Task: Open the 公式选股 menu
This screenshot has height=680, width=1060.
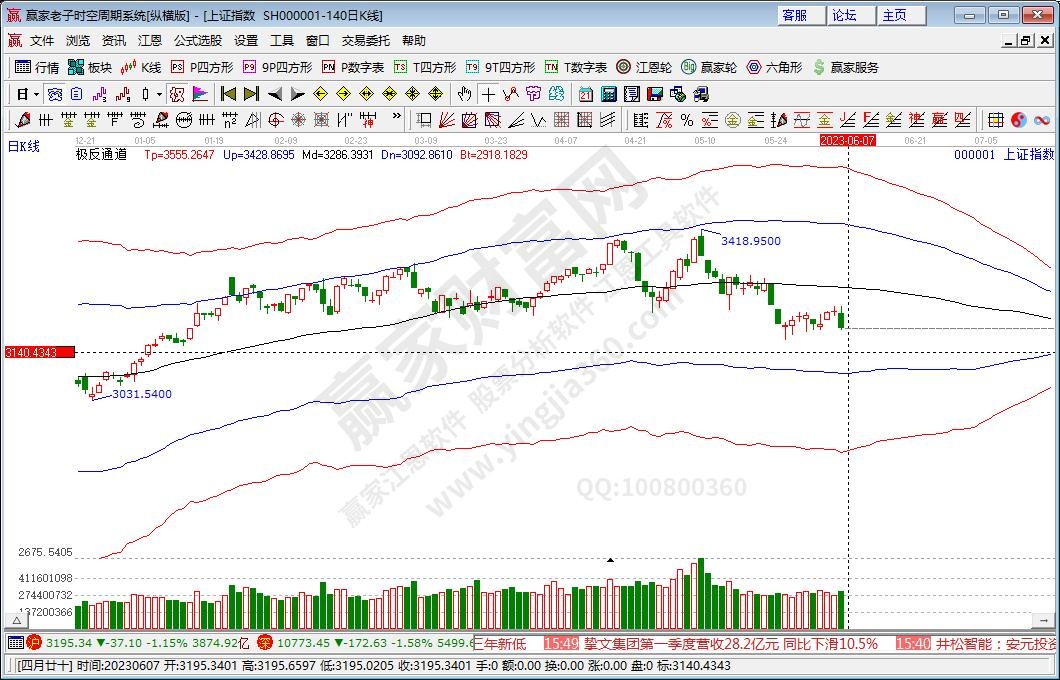Action: tap(198, 41)
